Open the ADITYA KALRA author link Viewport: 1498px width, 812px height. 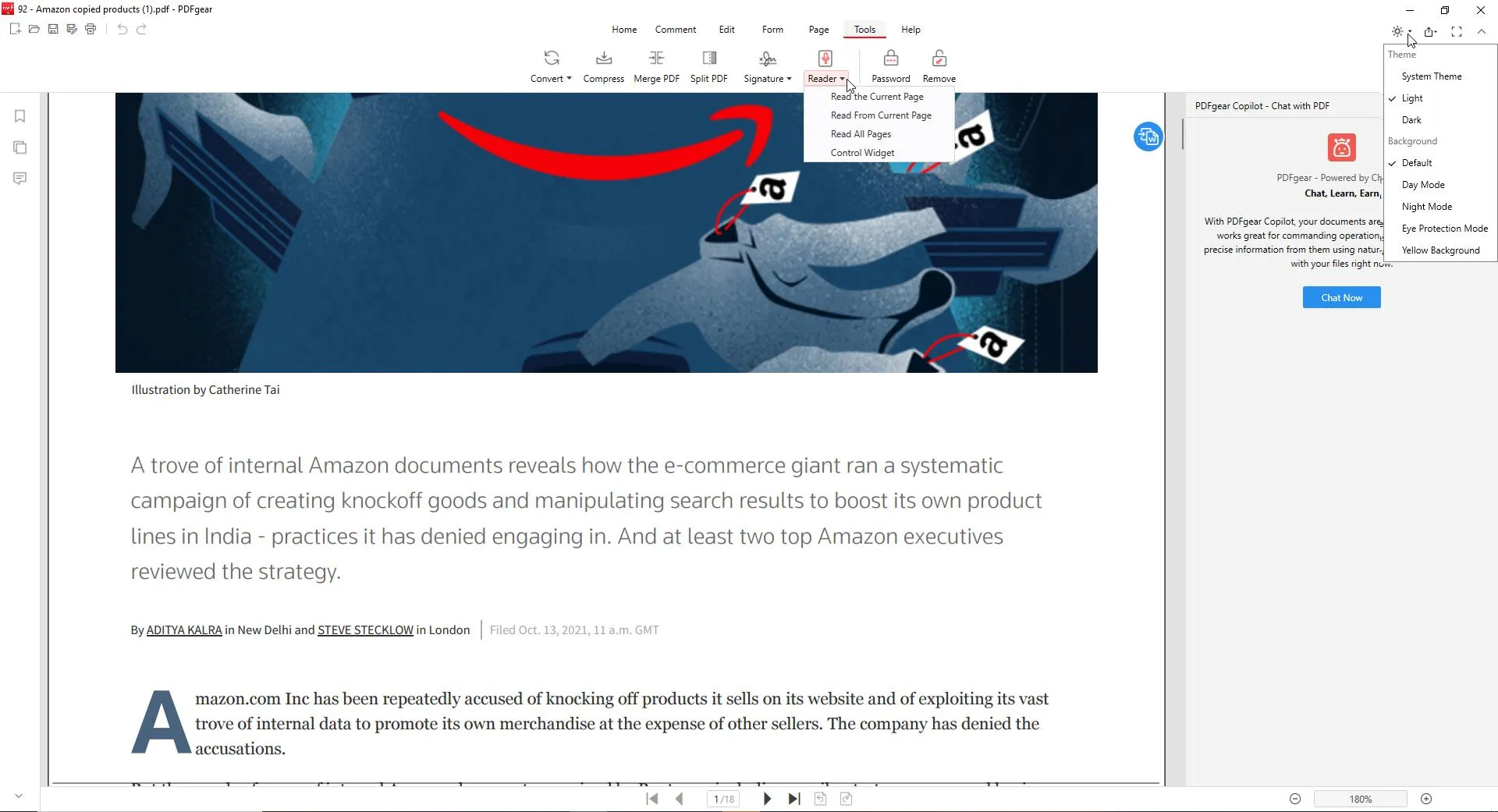(184, 630)
